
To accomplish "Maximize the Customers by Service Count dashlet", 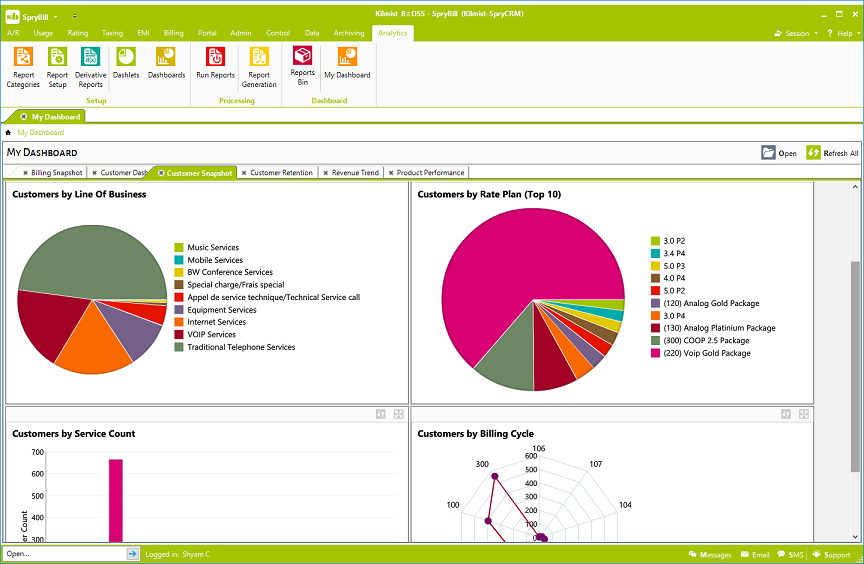I will click(x=398, y=414).
